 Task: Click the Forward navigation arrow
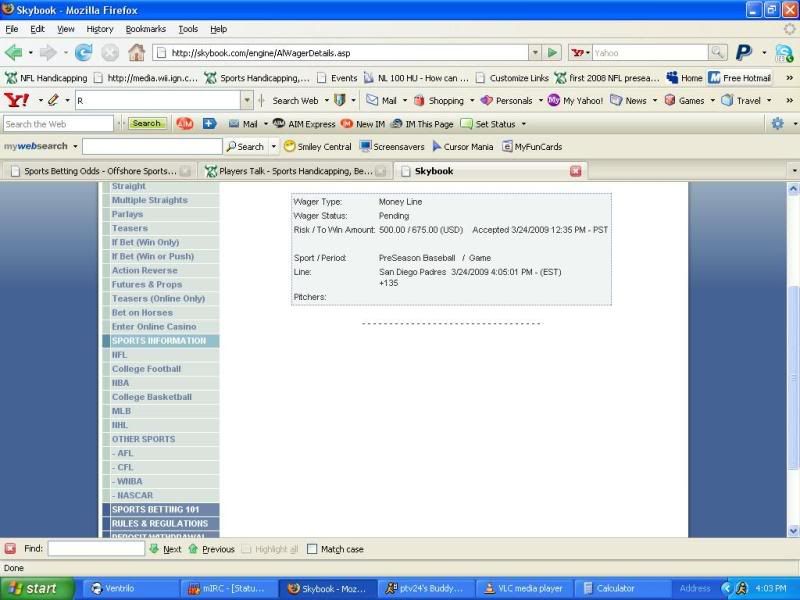(x=48, y=53)
